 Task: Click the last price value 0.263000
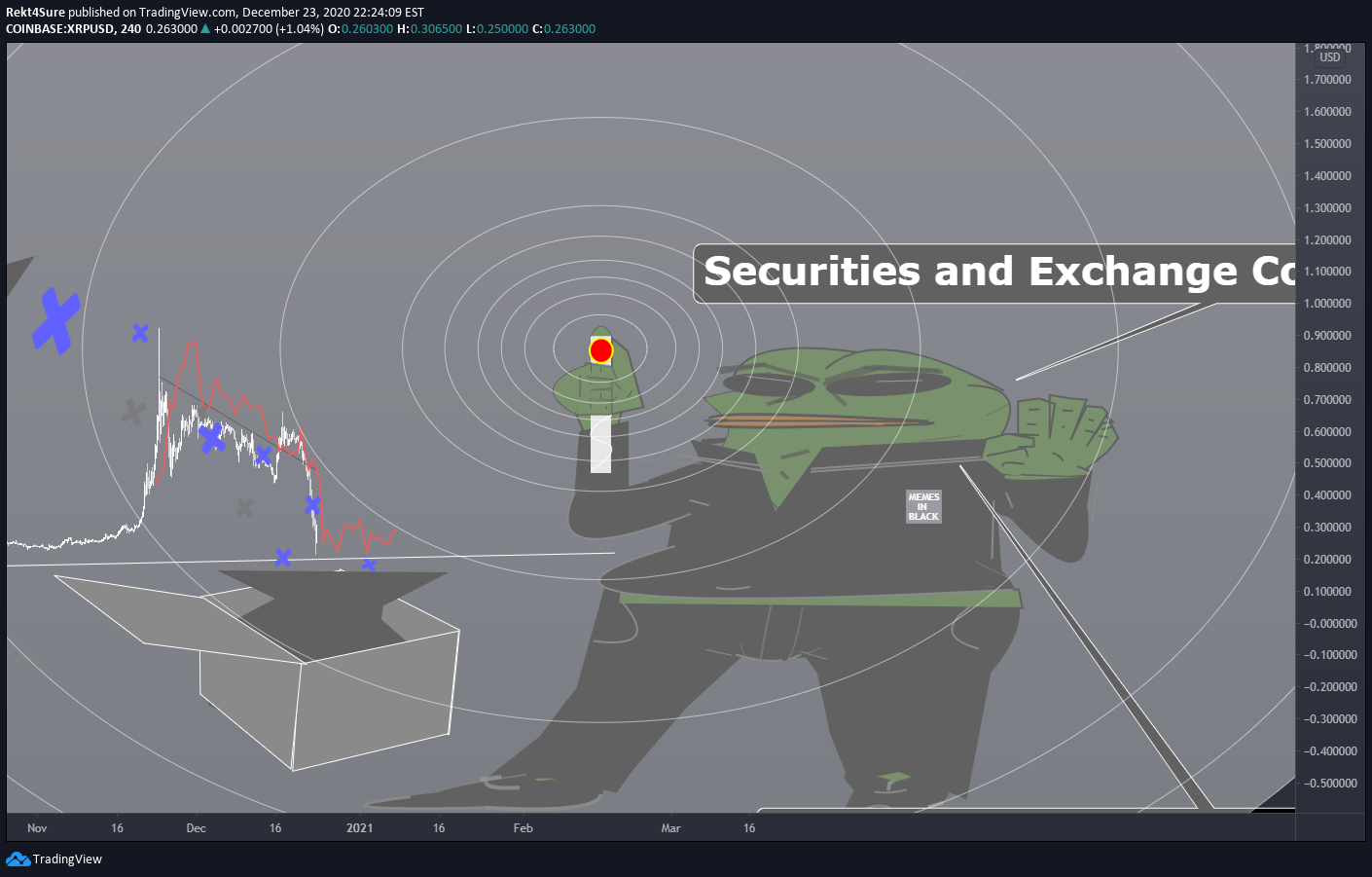pos(171,28)
